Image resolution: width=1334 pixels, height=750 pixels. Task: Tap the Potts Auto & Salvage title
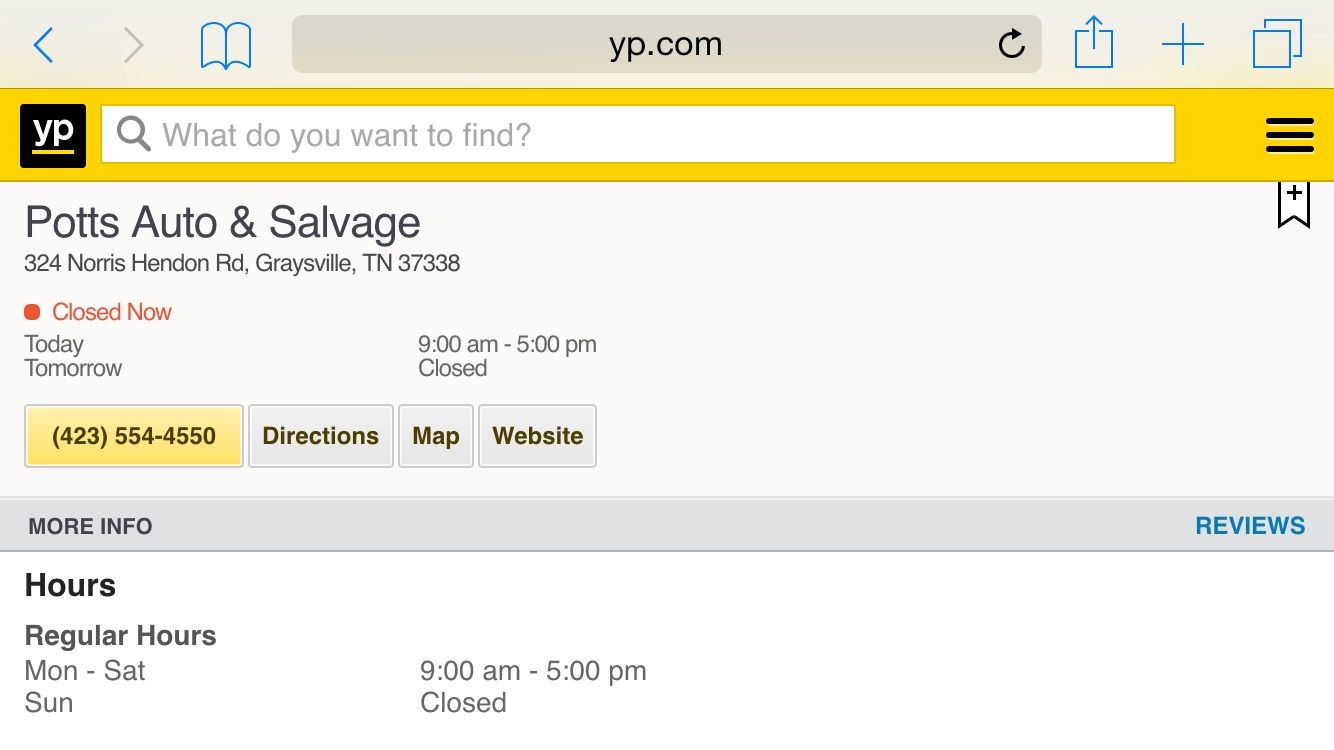pyautogui.click(x=222, y=222)
